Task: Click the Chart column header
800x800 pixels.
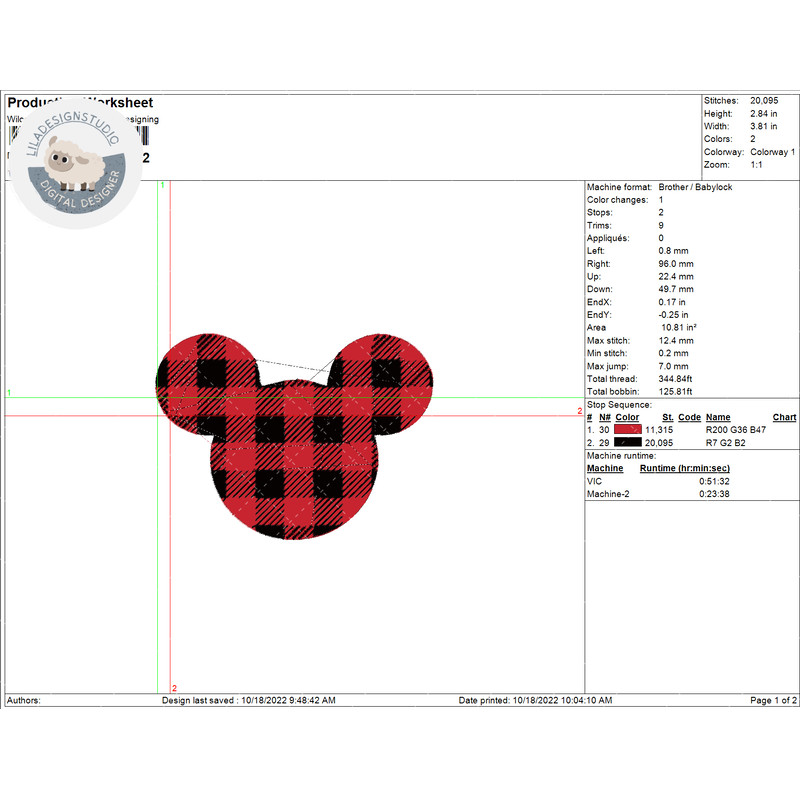Action: point(784,417)
